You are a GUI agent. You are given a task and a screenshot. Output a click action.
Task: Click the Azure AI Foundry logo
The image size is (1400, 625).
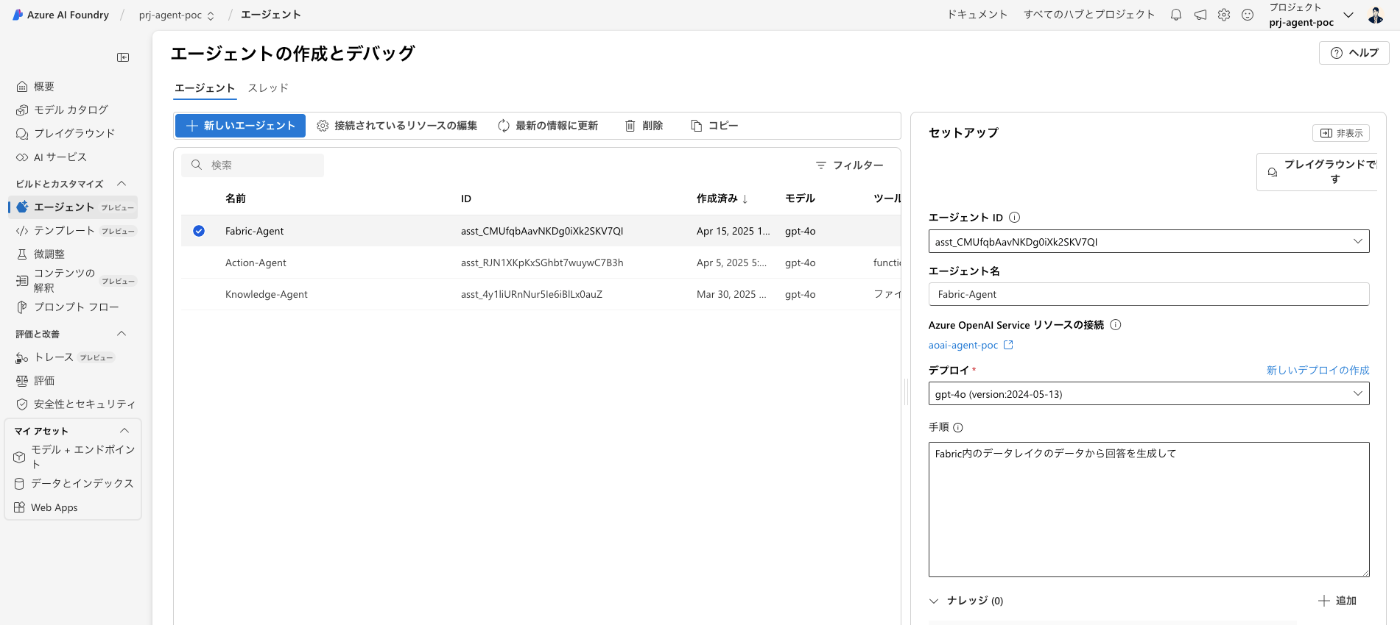(x=60, y=15)
